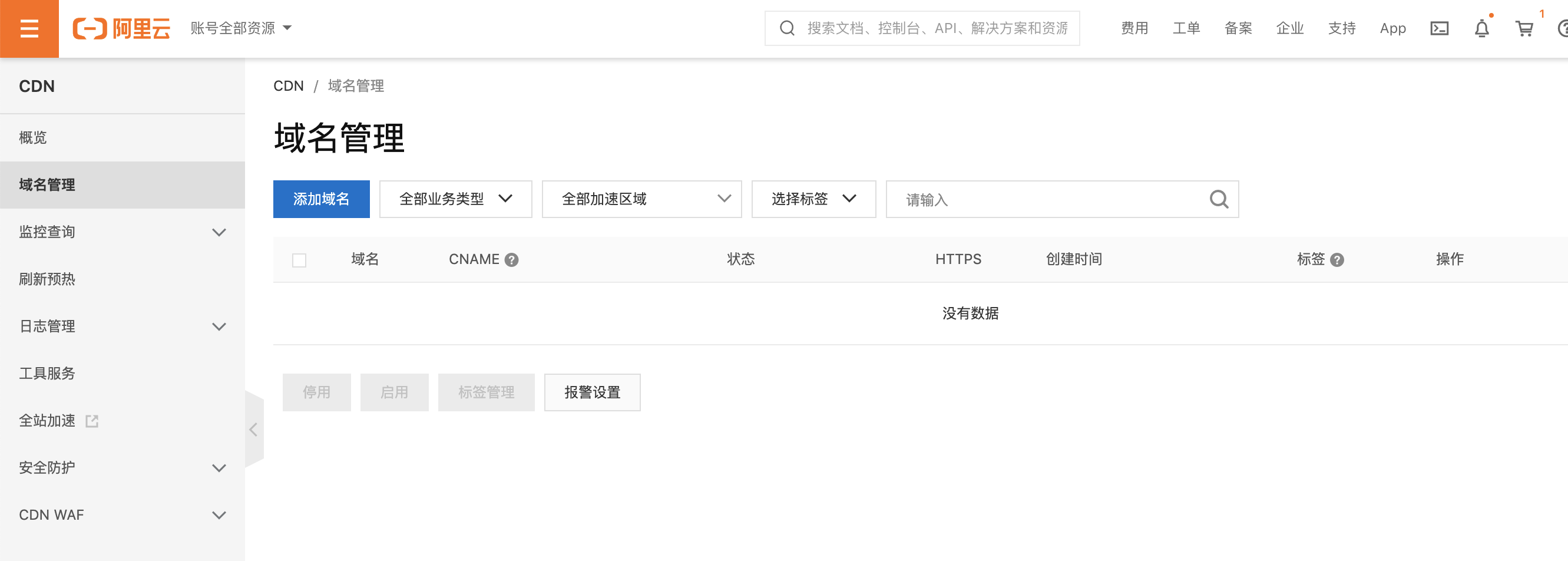The image size is (1568, 561).
Task: Expand the 监控查询 sidebar section
Action: (122, 232)
